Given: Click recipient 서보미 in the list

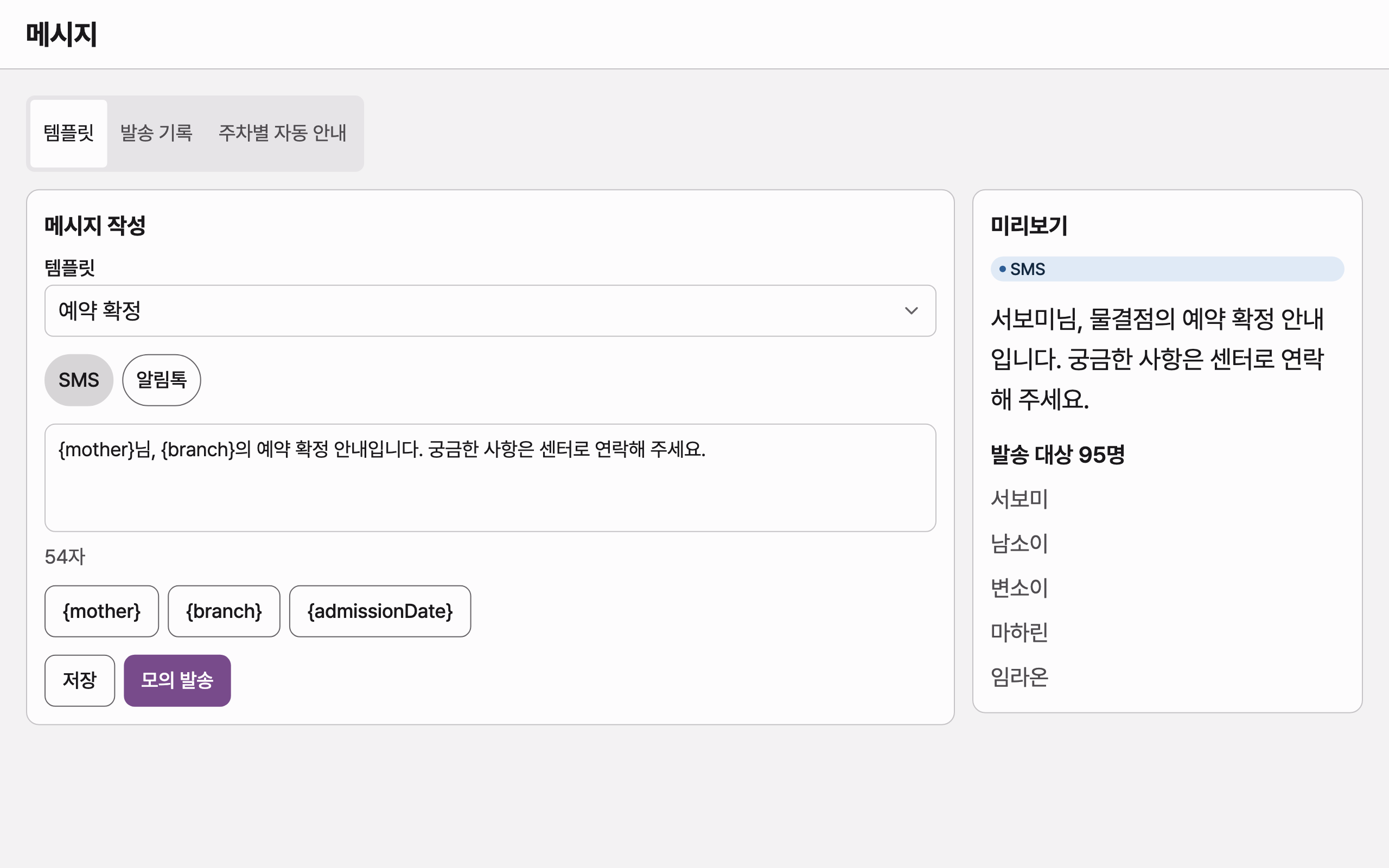Looking at the screenshot, I should coord(1020,499).
